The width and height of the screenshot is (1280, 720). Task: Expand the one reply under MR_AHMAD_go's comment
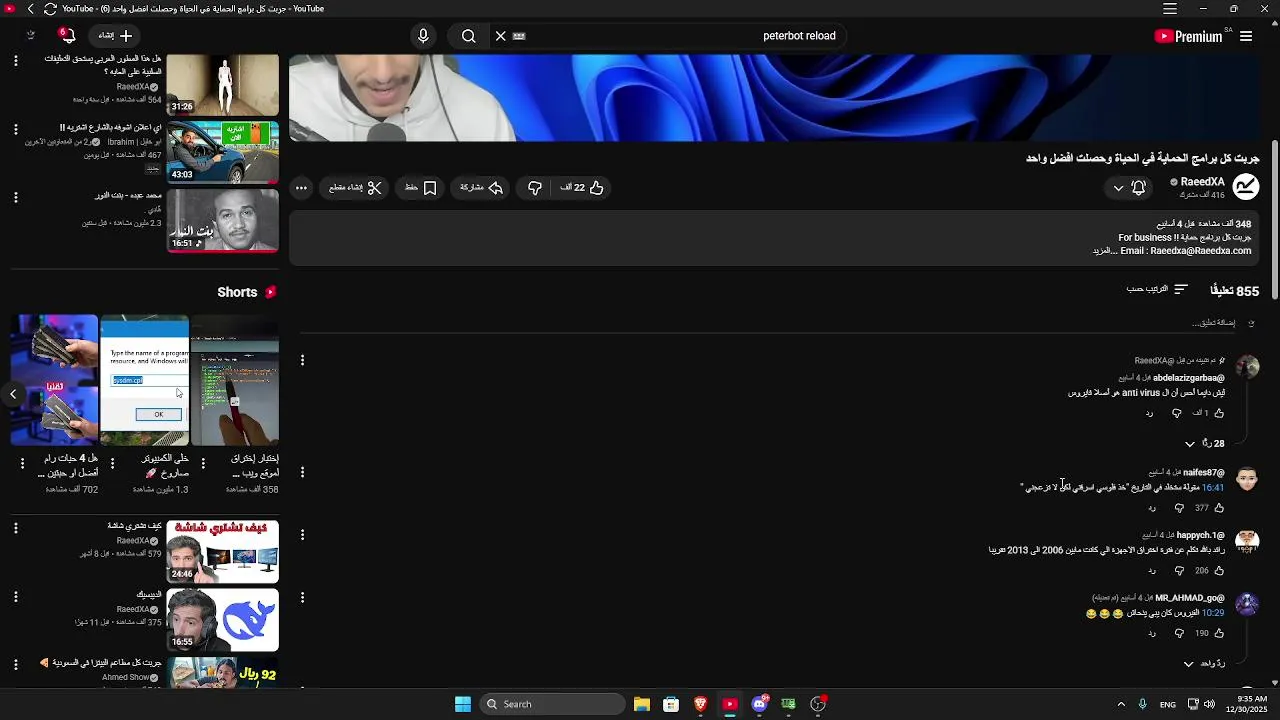[x=1204, y=664]
